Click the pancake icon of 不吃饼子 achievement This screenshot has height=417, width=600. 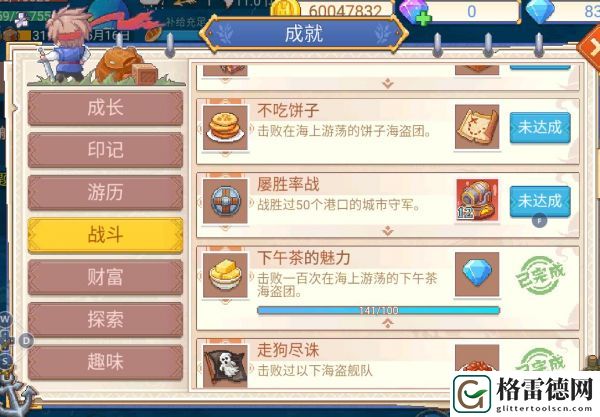225,128
